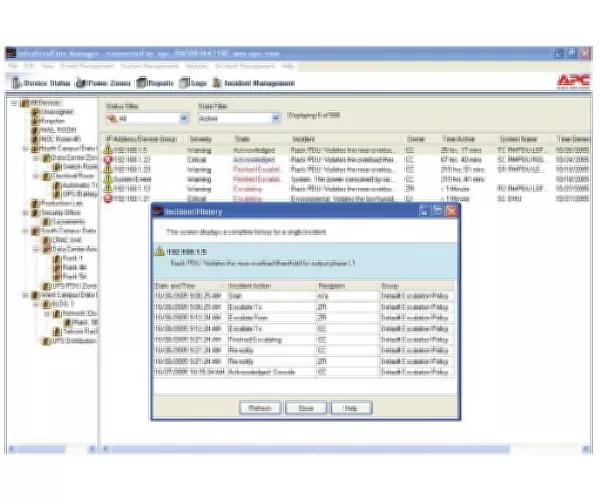The image size is (600, 500).
Task: Open the Updates menu
Action: tap(197, 66)
